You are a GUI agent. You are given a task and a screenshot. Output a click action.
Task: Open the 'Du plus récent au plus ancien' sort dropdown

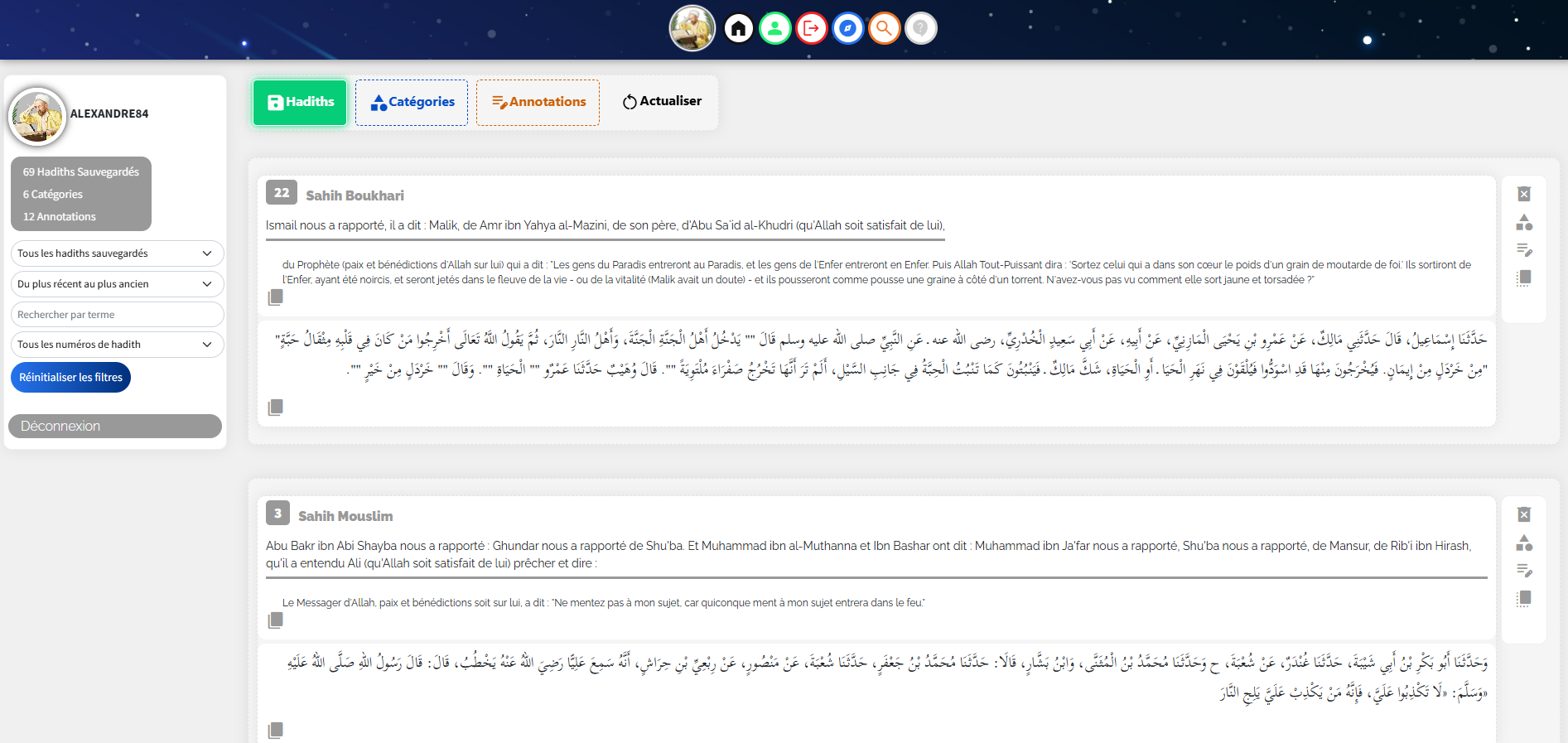pos(117,284)
